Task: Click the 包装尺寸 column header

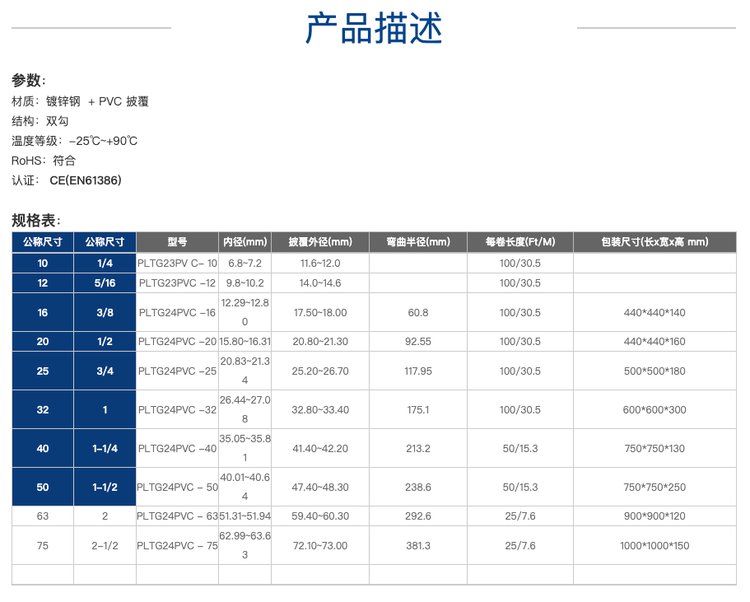Action: pos(654,242)
